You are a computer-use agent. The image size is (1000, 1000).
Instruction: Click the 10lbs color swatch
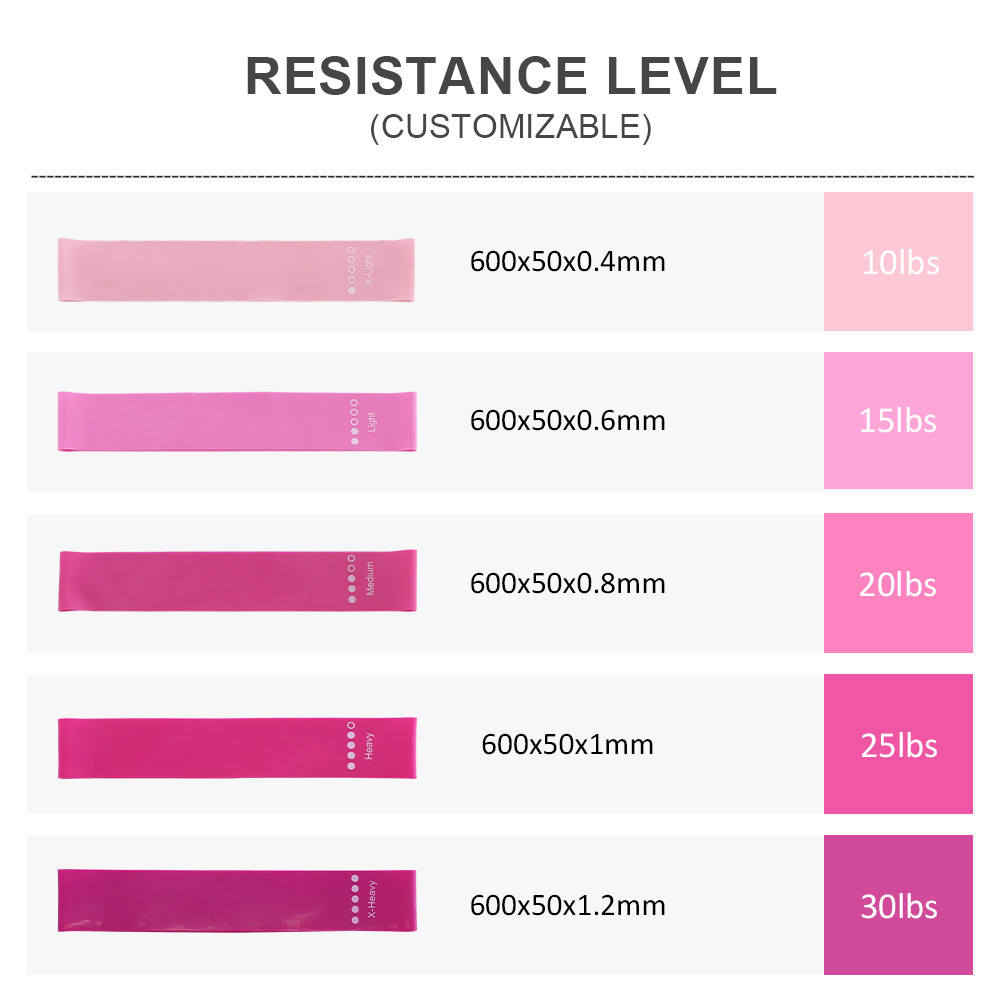pyautogui.click(x=898, y=261)
